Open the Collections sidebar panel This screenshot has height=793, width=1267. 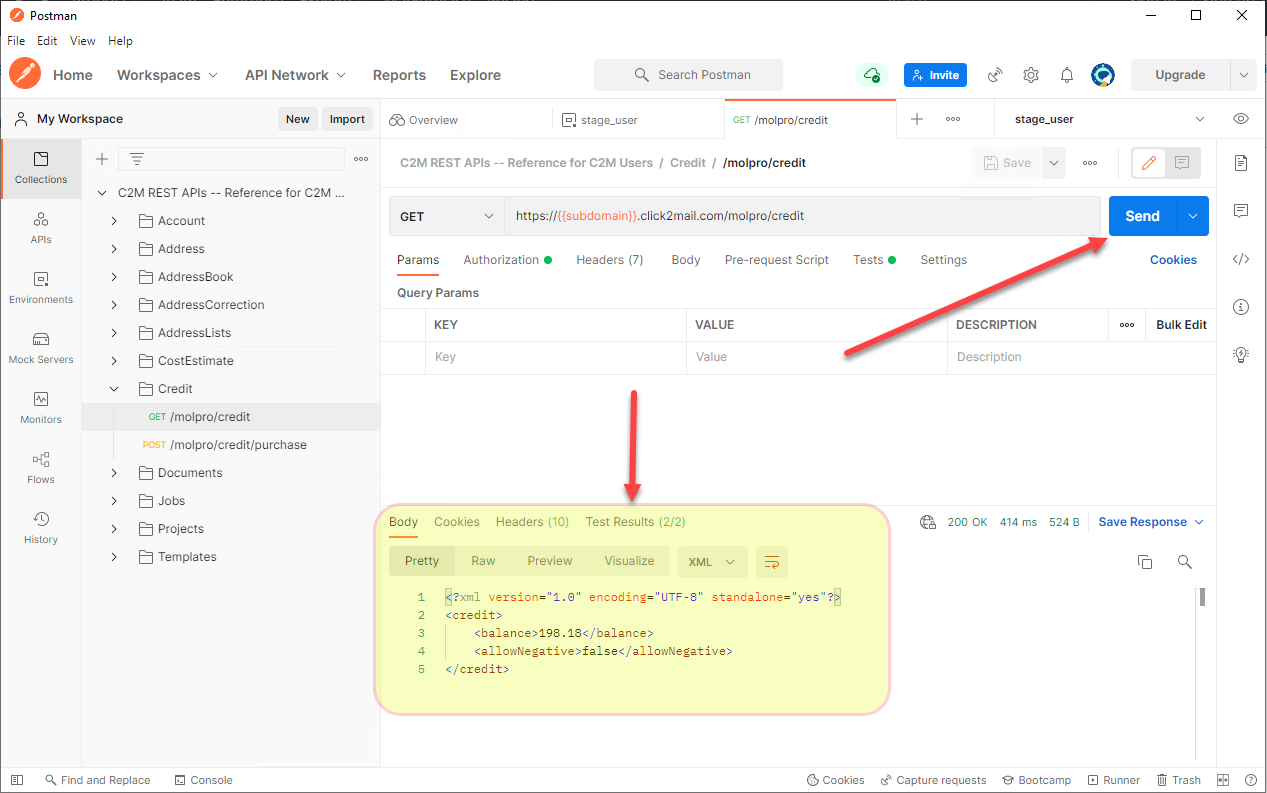(x=41, y=168)
